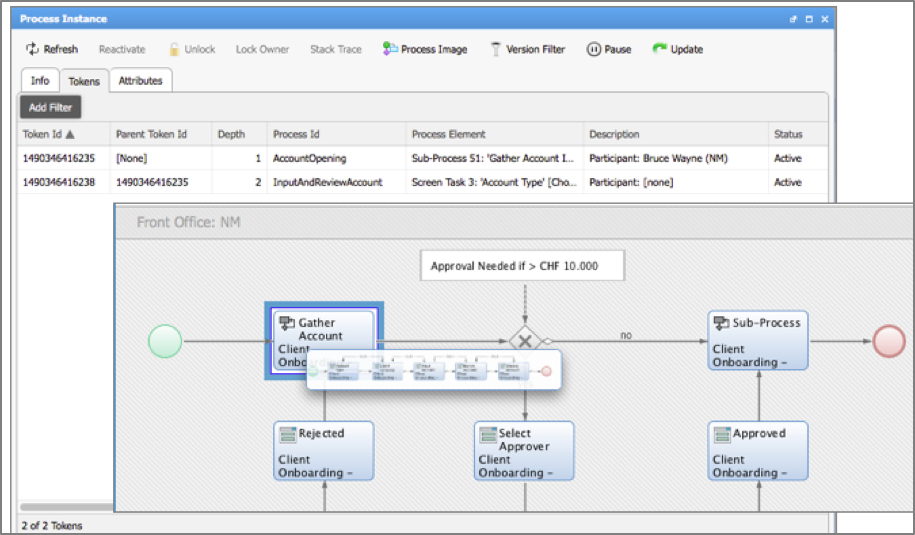This screenshot has height=535, width=915.
Task: Click the sub-process preview thumbnail popup
Action: (432, 370)
